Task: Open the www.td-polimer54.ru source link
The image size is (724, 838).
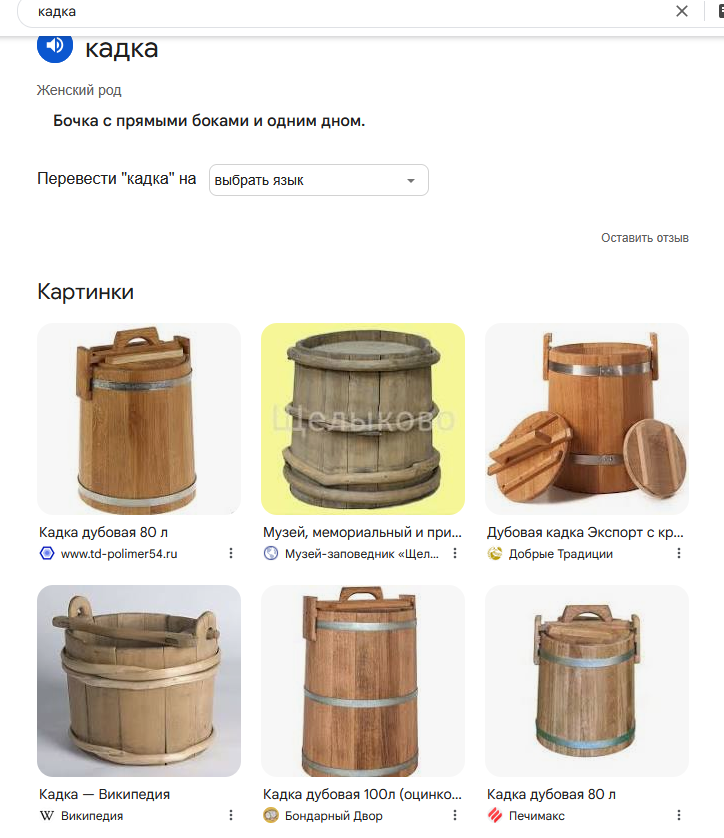Action: click(119, 554)
